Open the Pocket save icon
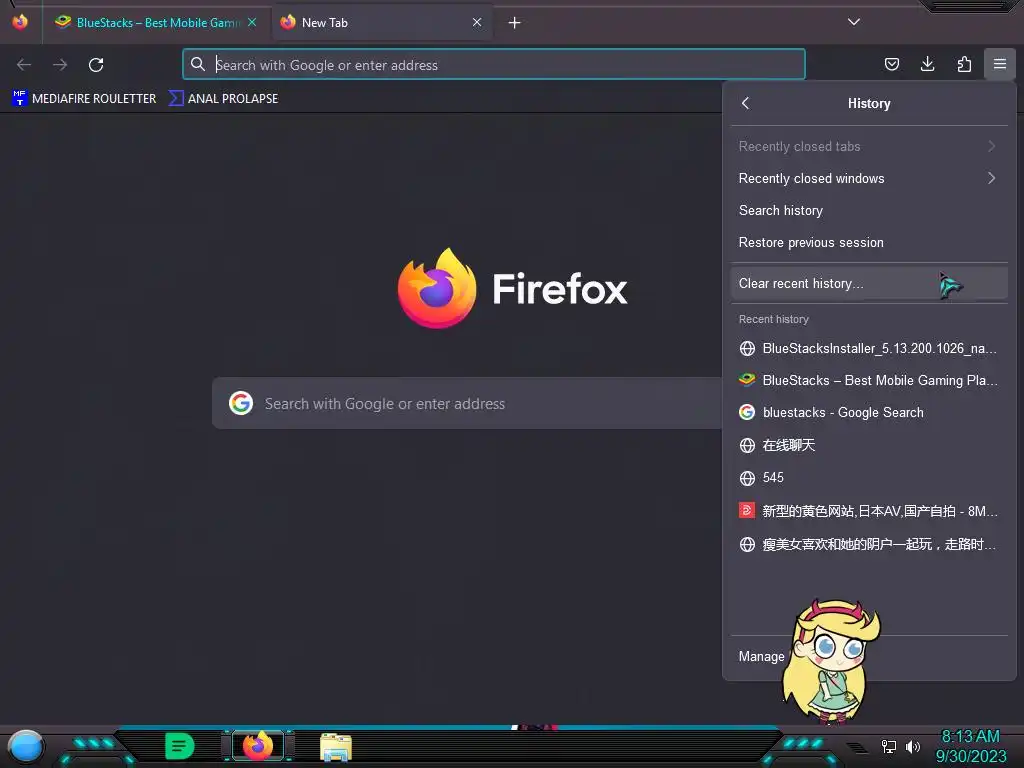Image resolution: width=1024 pixels, height=768 pixels. click(x=891, y=64)
